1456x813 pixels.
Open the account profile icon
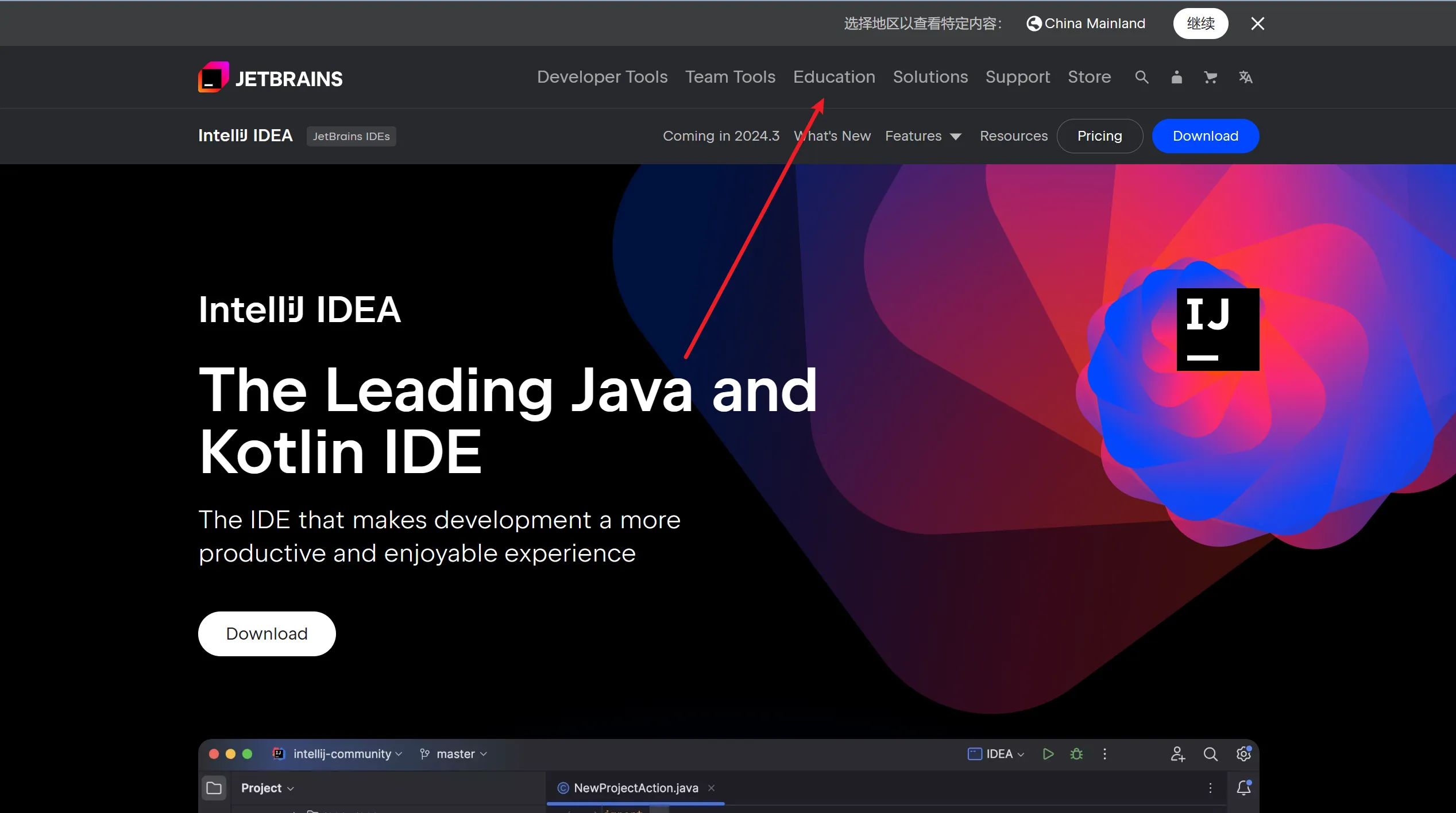[x=1176, y=77]
